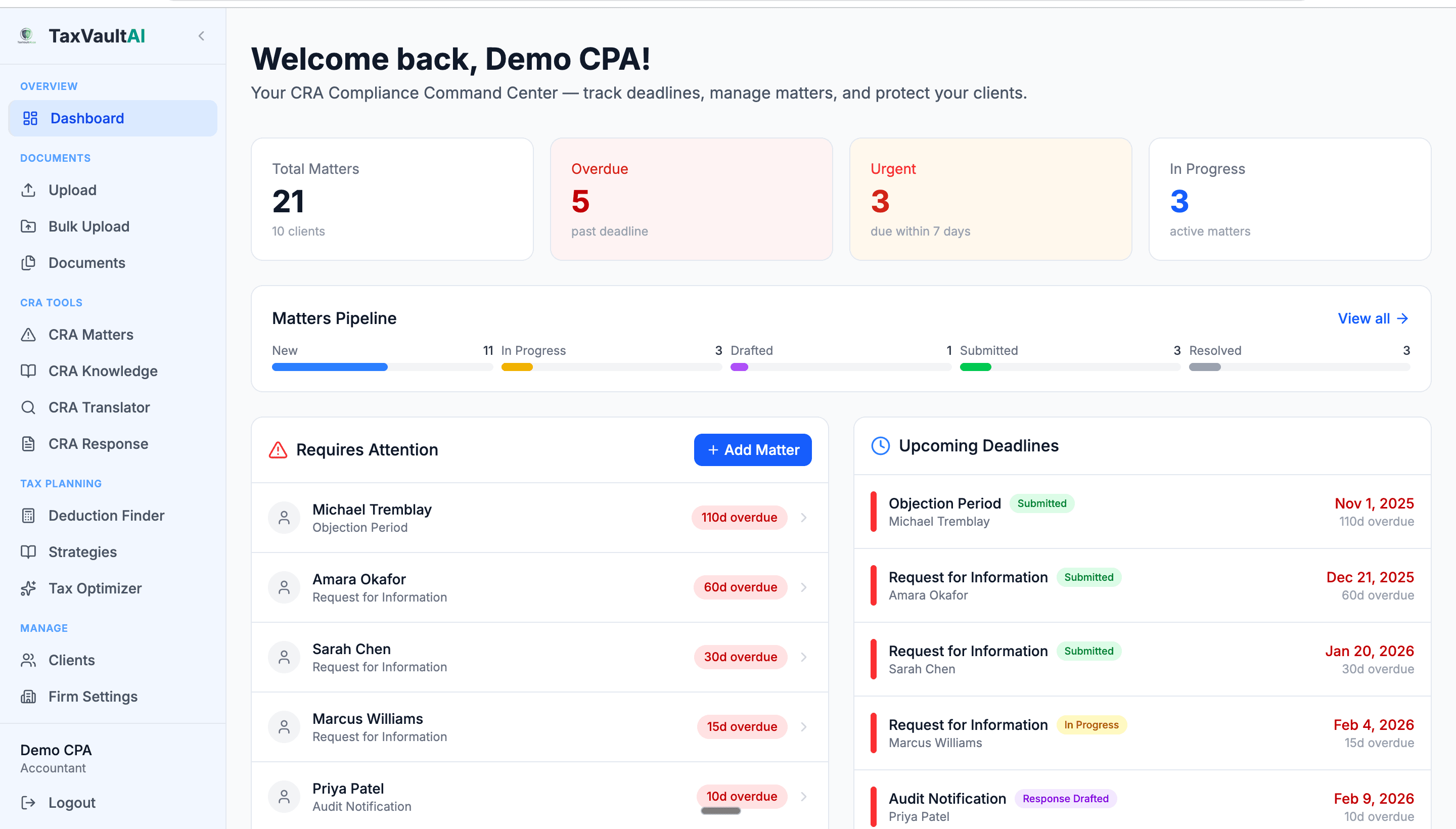Open CRA Knowledge book icon
Screen dimensions: 1456x829
tap(29, 371)
